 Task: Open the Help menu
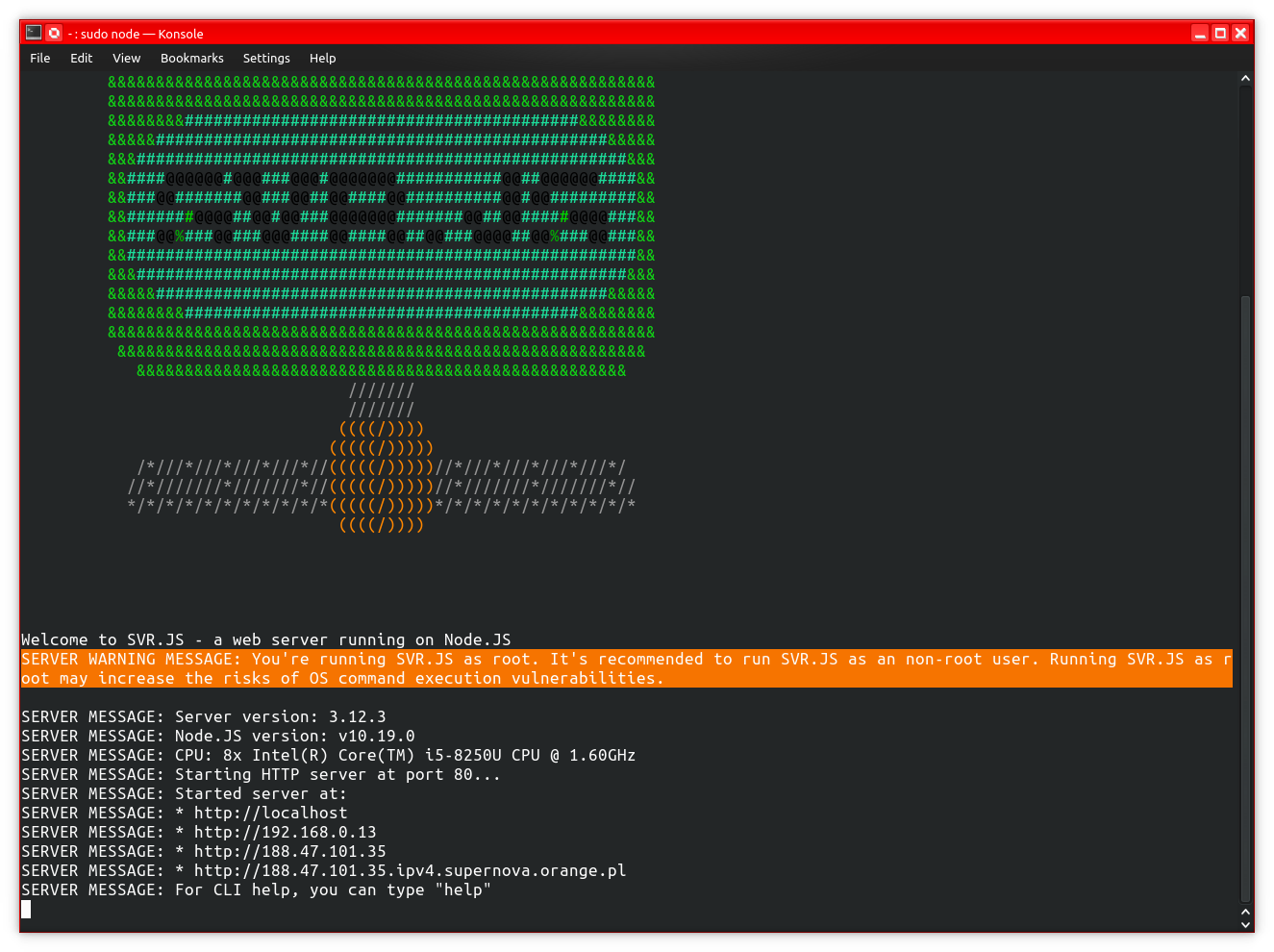(x=323, y=59)
